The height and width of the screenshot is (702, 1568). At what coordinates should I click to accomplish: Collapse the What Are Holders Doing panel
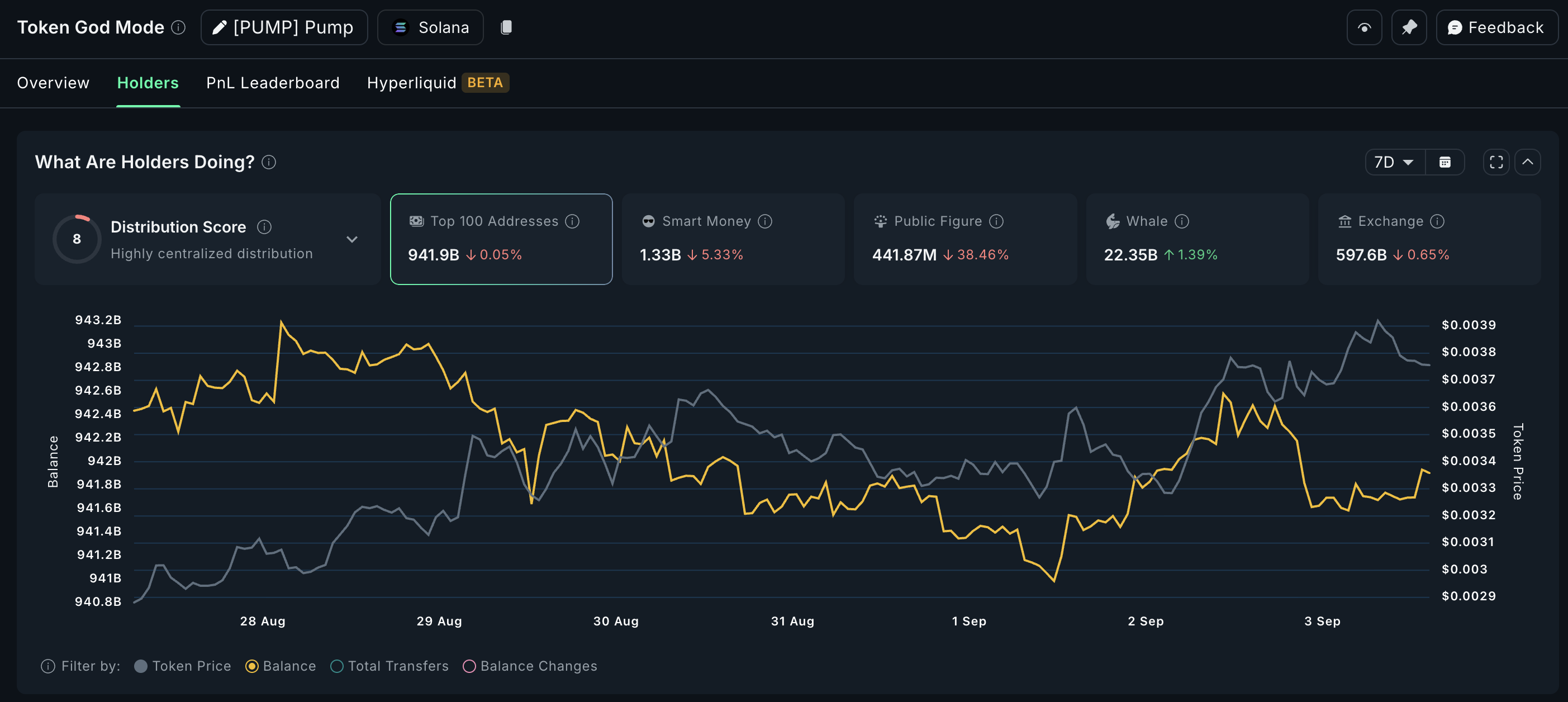(1527, 162)
